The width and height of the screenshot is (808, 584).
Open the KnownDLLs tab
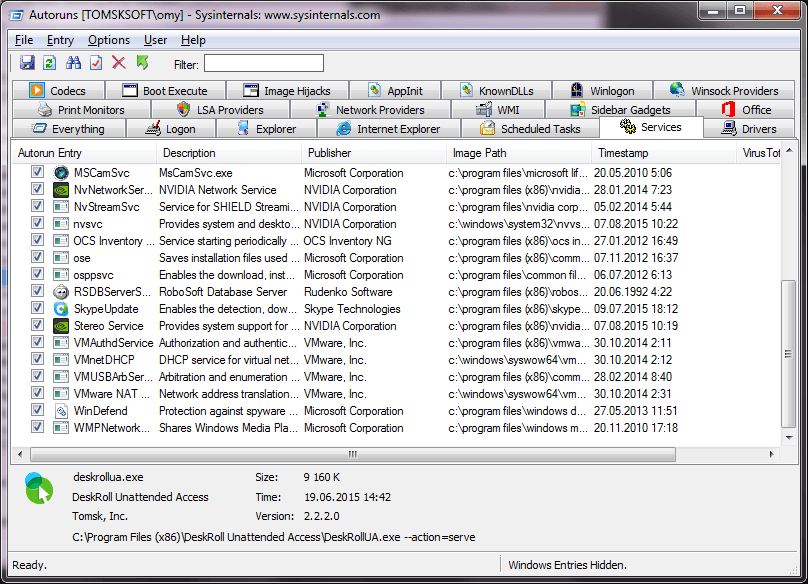click(497, 91)
